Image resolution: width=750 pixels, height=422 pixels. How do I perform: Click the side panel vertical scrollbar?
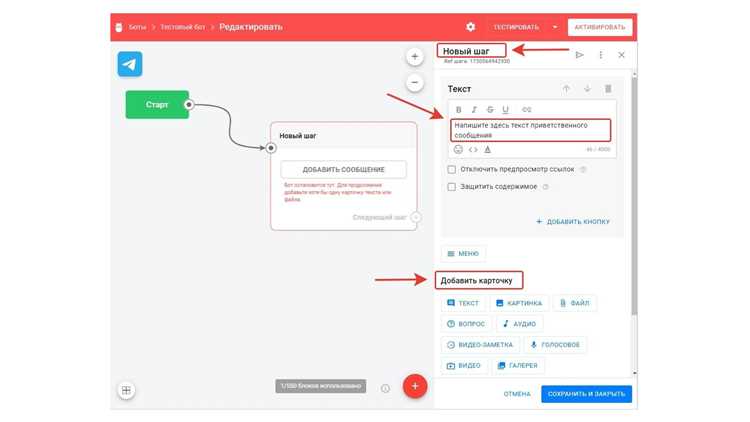[x=634, y=196]
